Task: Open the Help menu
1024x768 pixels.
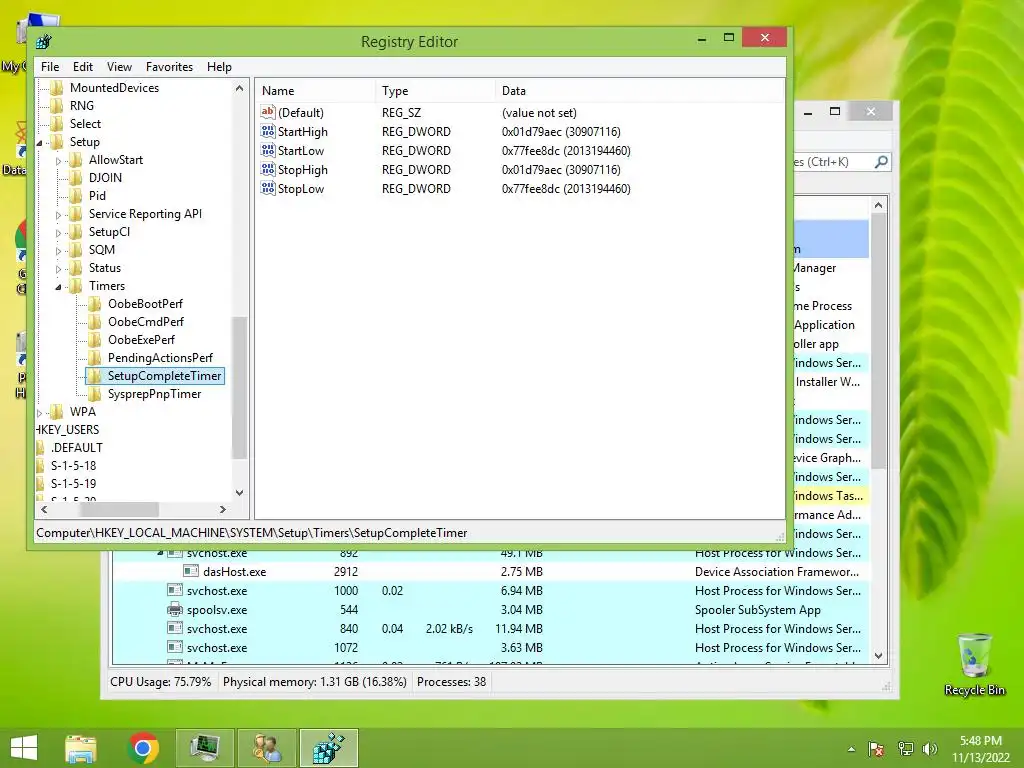Action: 219,67
